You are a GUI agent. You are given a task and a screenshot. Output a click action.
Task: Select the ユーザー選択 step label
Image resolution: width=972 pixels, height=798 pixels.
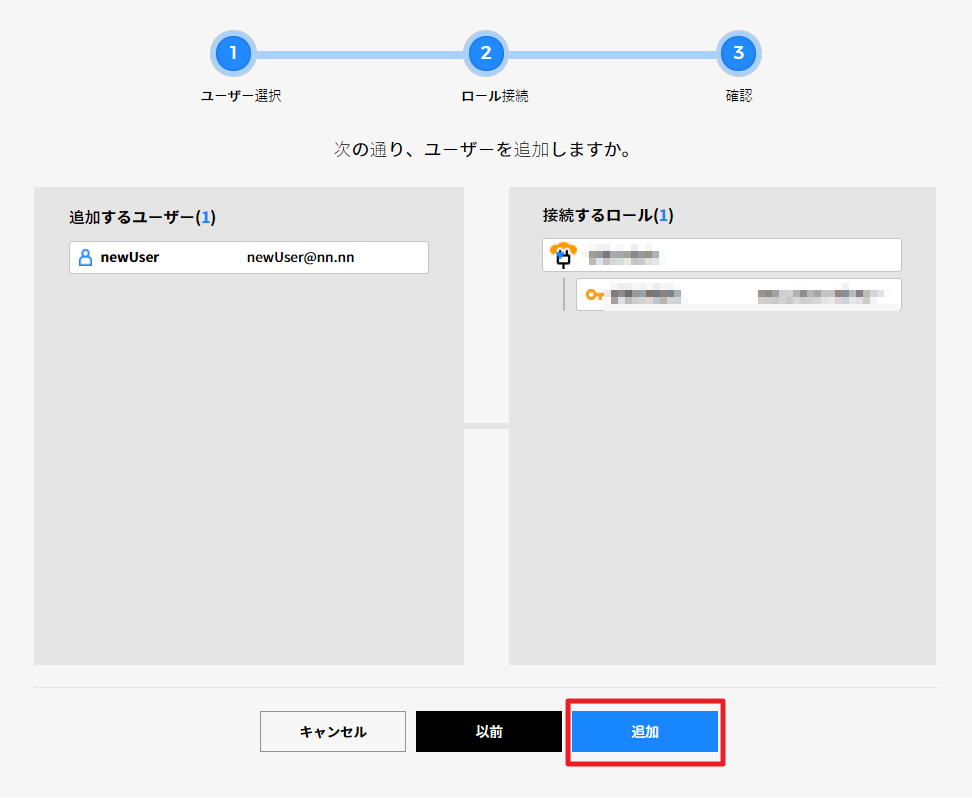pos(241,97)
